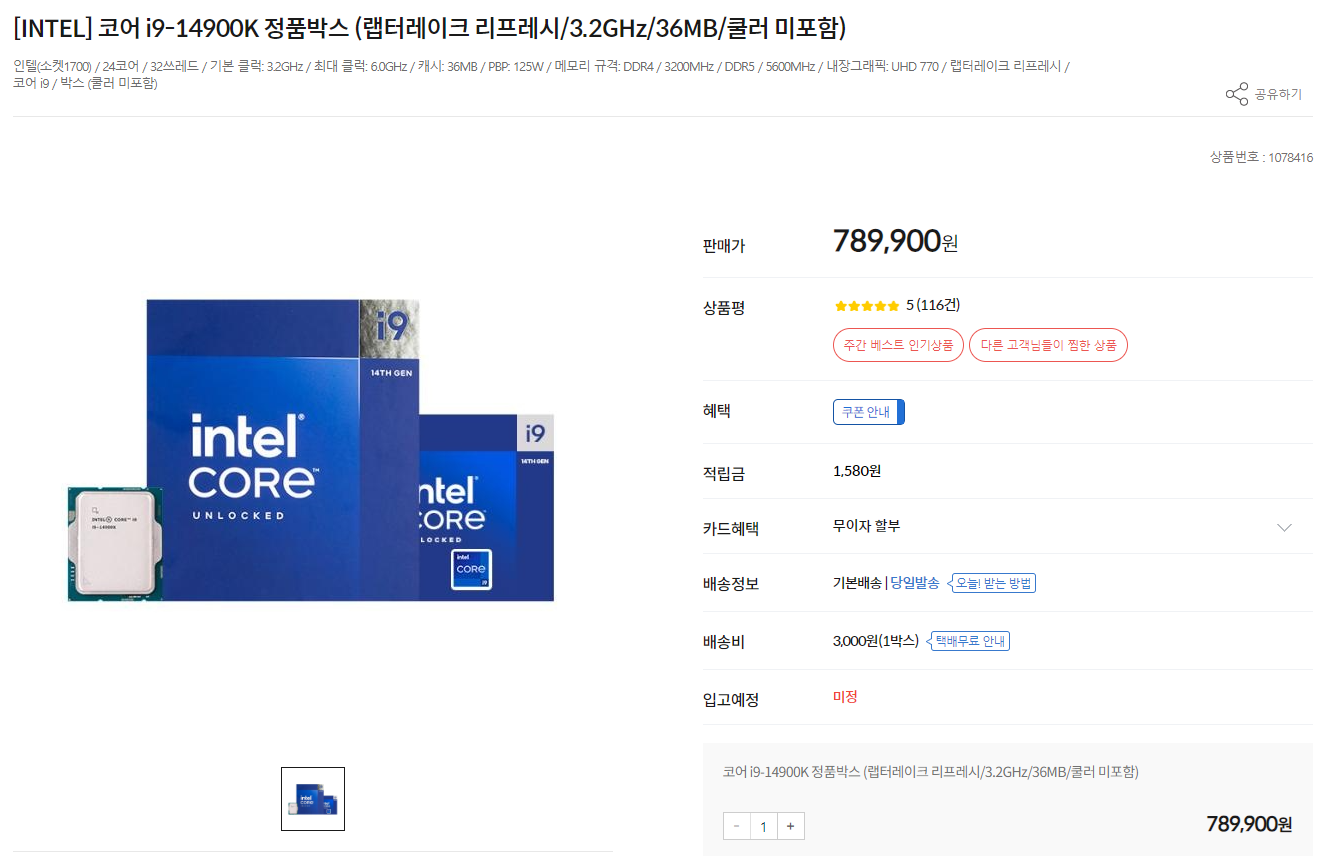
Task: Click the share icon next to 공유하기
Action: 1237,94
